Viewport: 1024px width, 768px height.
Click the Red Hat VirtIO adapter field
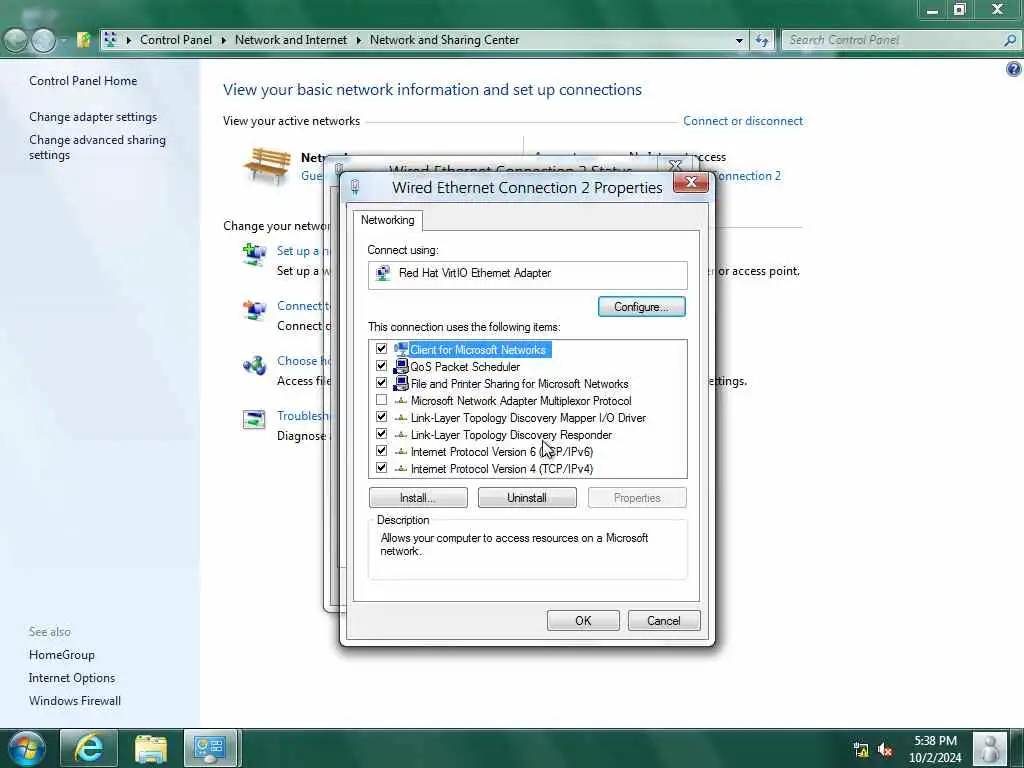(x=528, y=275)
